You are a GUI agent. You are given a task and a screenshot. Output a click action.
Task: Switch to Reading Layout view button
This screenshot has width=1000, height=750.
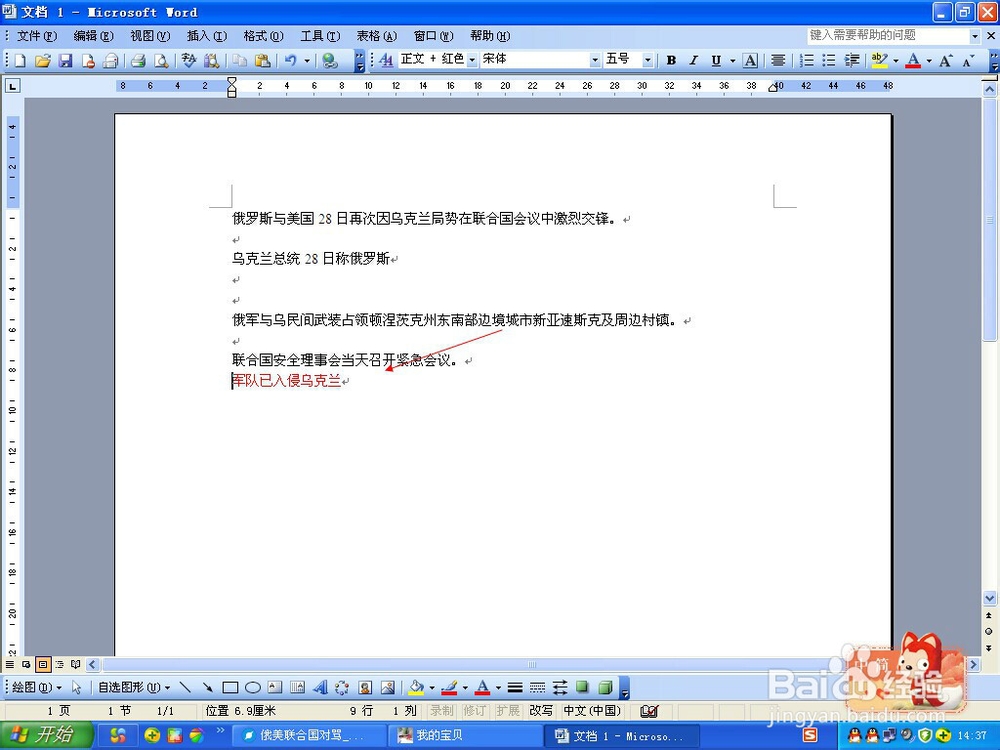[76, 665]
